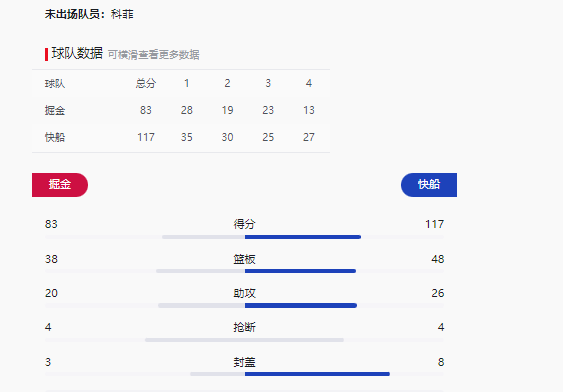Click the 总分 column header

(x=146, y=84)
